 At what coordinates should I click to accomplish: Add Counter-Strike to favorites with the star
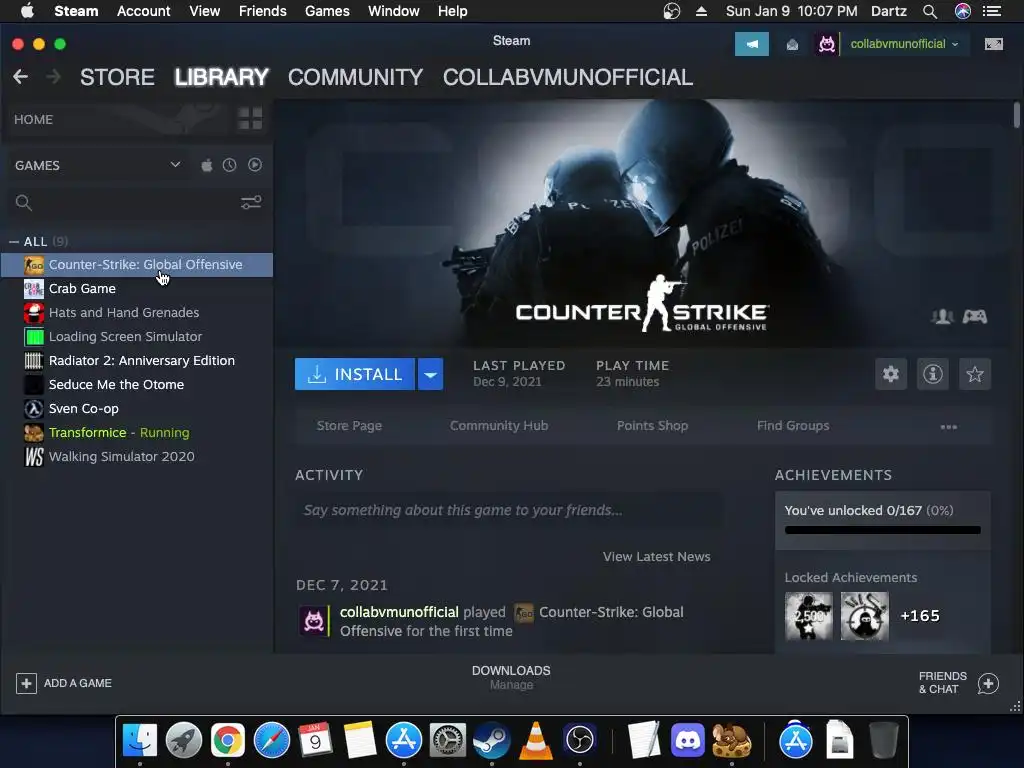coord(974,374)
